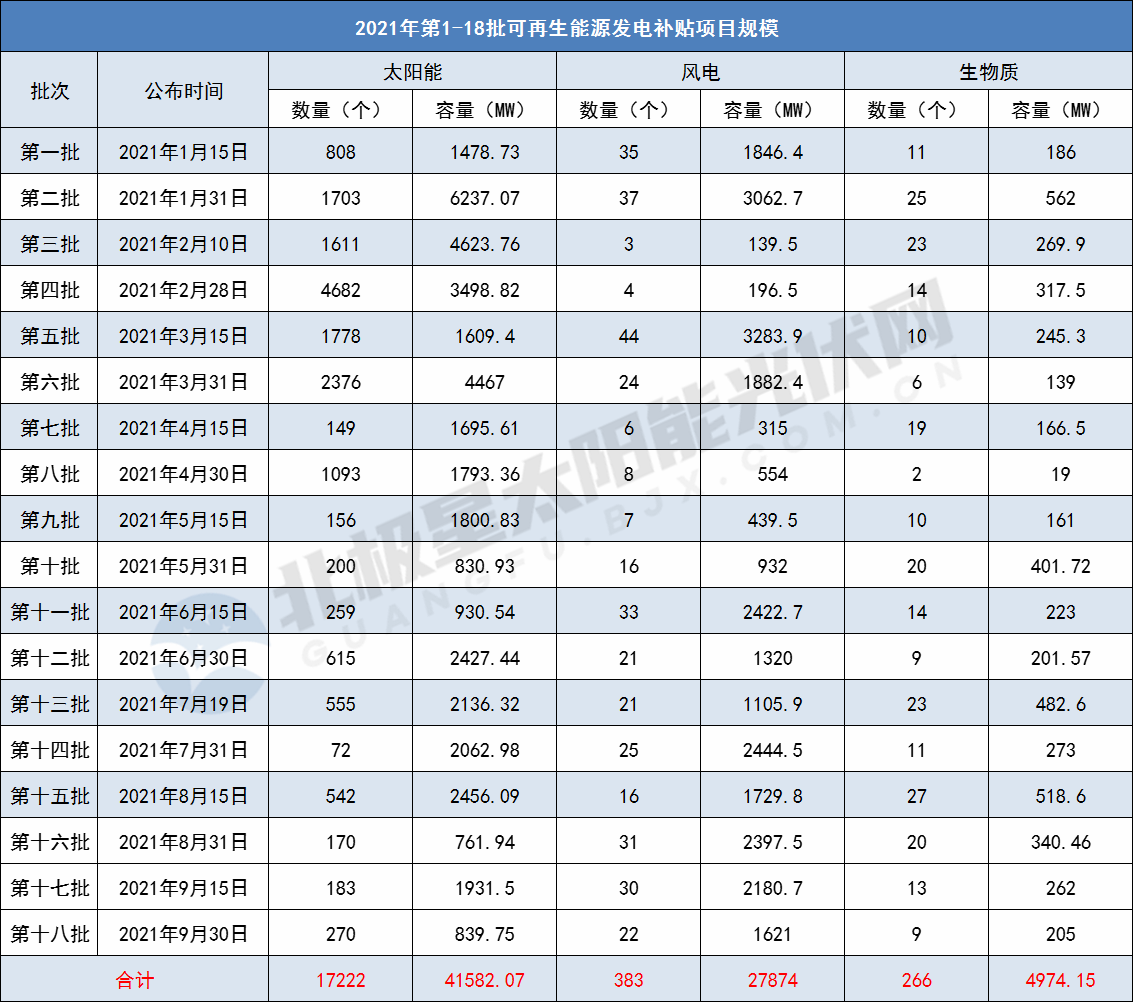Click the 第十八批 row label
The height and width of the screenshot is (1002, 1133).
coord(49,933)
